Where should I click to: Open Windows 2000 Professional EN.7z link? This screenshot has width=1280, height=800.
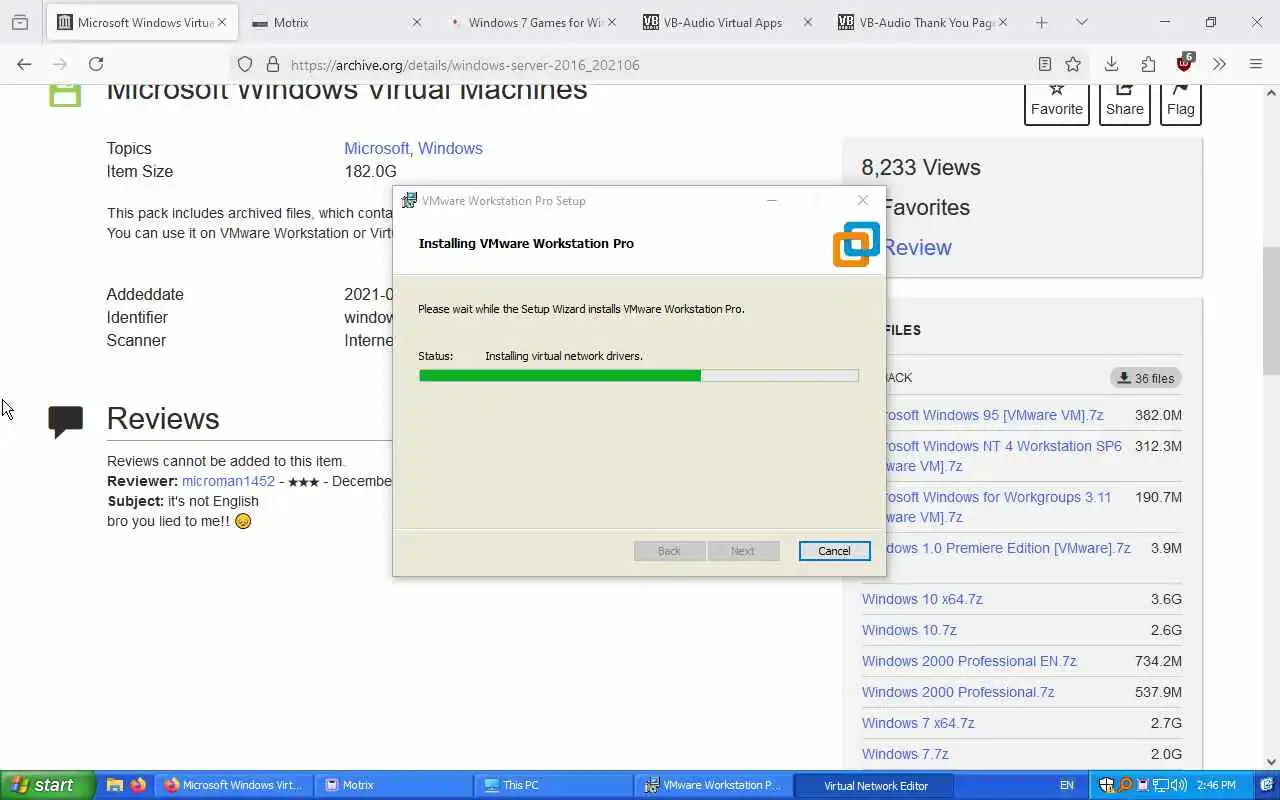click(969, 661)
